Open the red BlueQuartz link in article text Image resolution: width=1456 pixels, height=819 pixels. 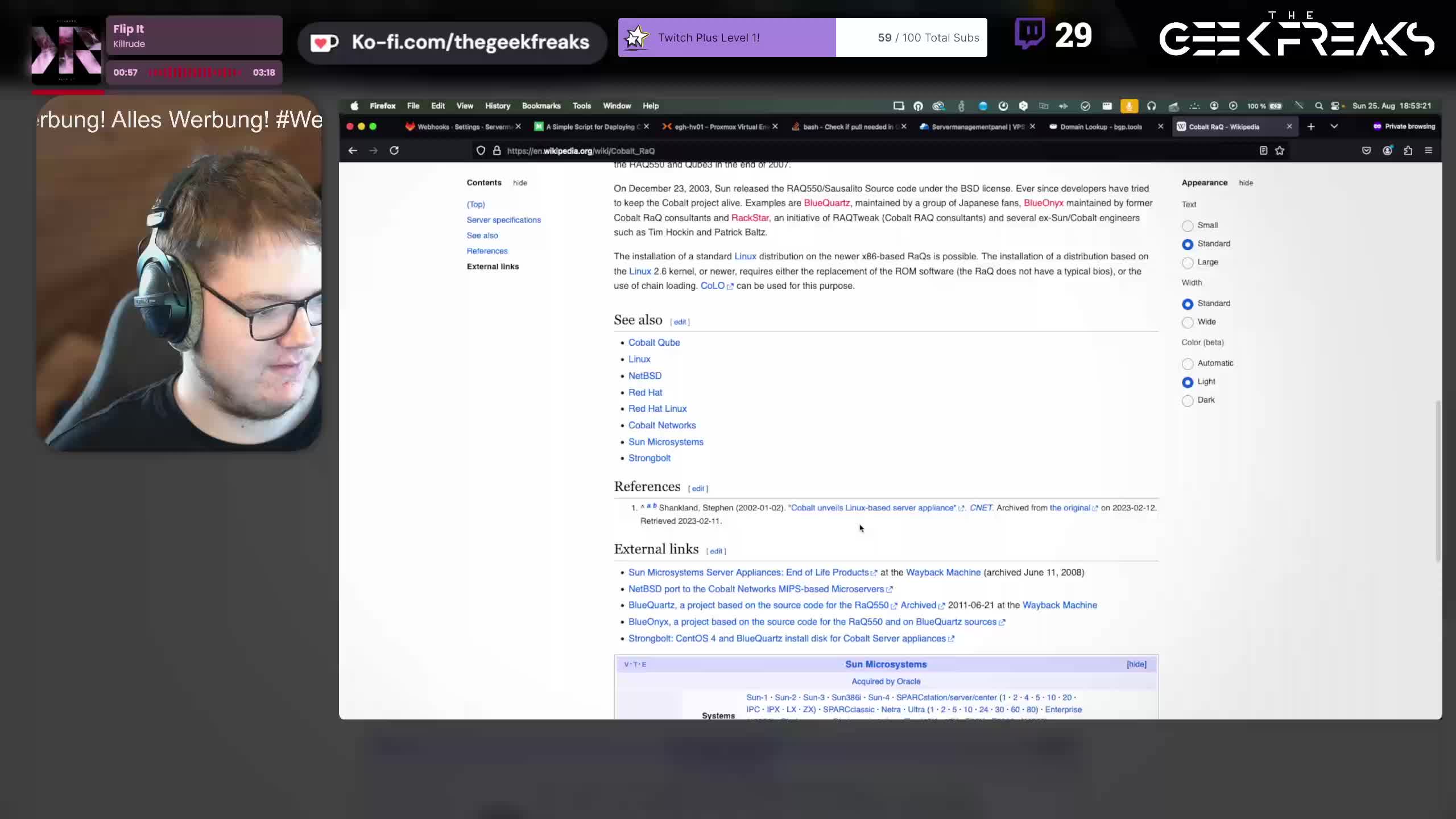point(826,203)
